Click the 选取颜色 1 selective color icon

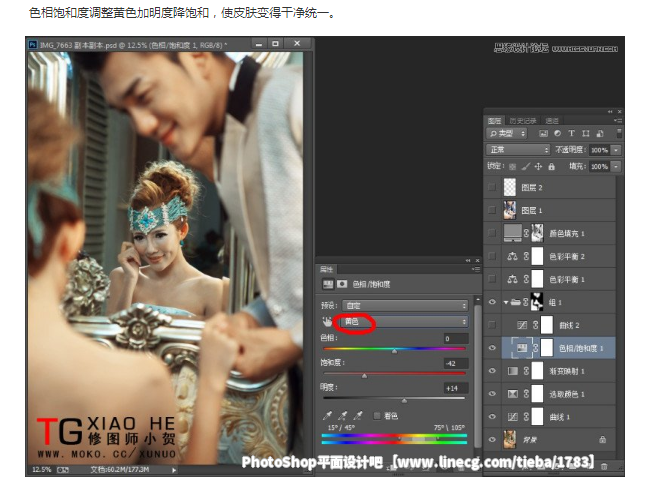click(x=513, y=394)
